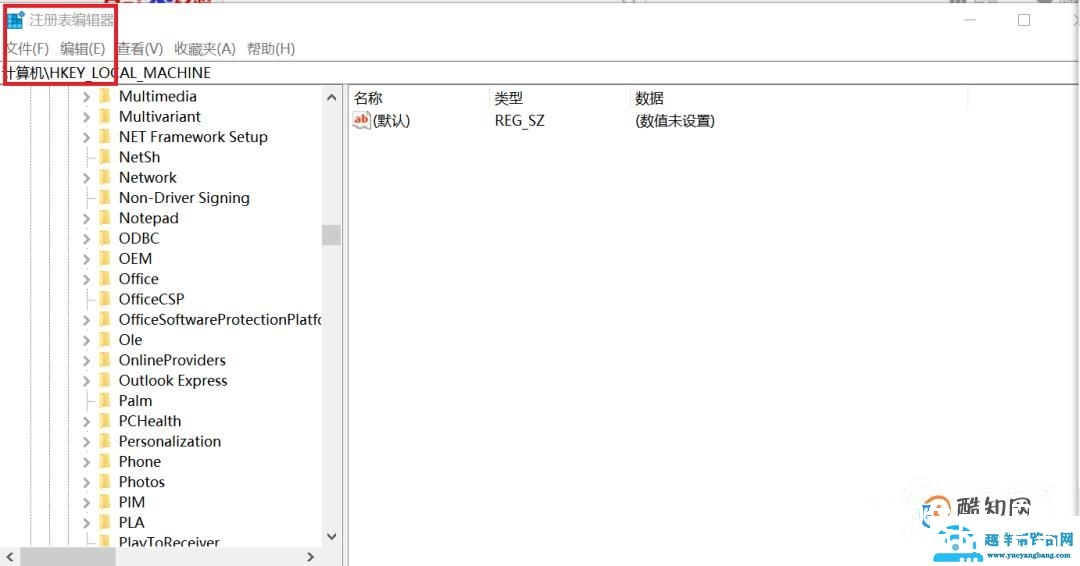Click the ODBC folder icon
The height and width of the screenshot is (566, 1080).
point(105,238)
